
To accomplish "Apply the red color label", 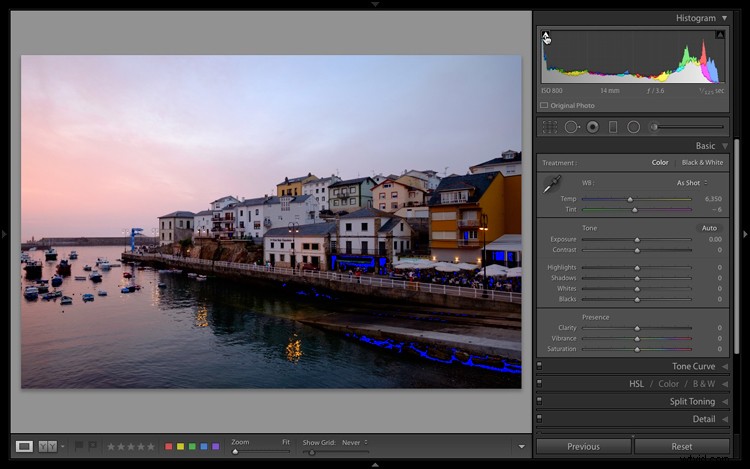I will coord(168,447).
